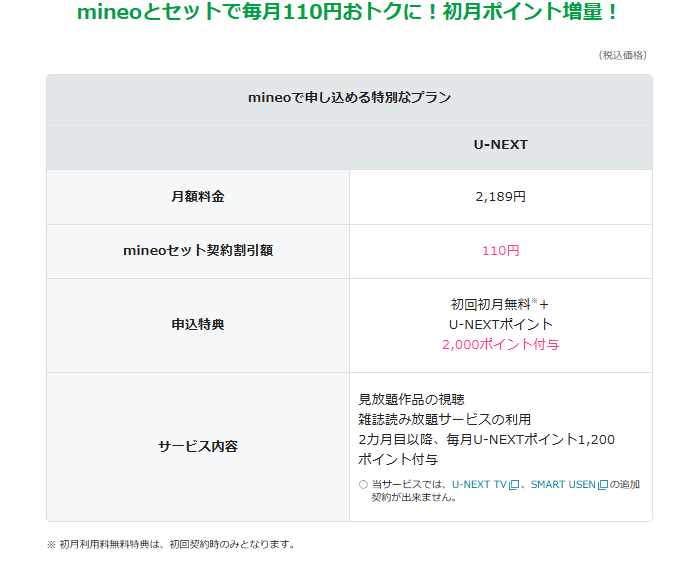Click the 見放題作品の視聴 service line
Viewport: 690px width, 570px height.
(x=411, y=399)
